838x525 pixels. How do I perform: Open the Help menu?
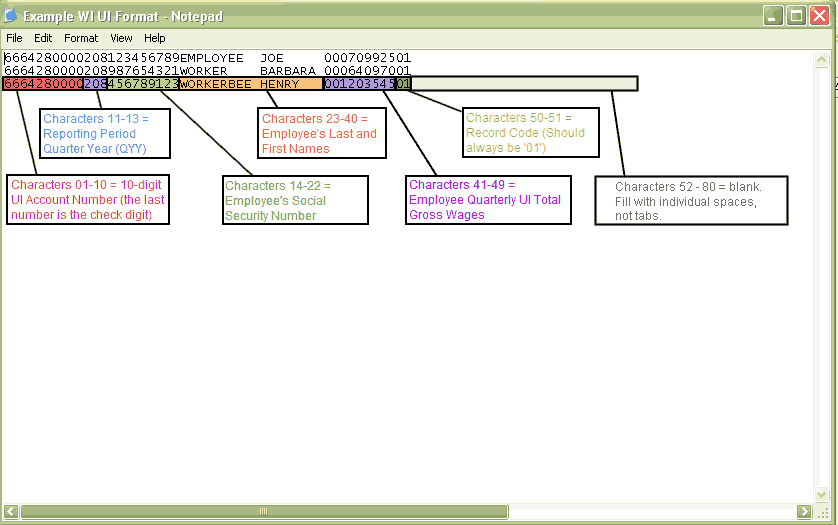pyautogui.click(x=155, y=38)
